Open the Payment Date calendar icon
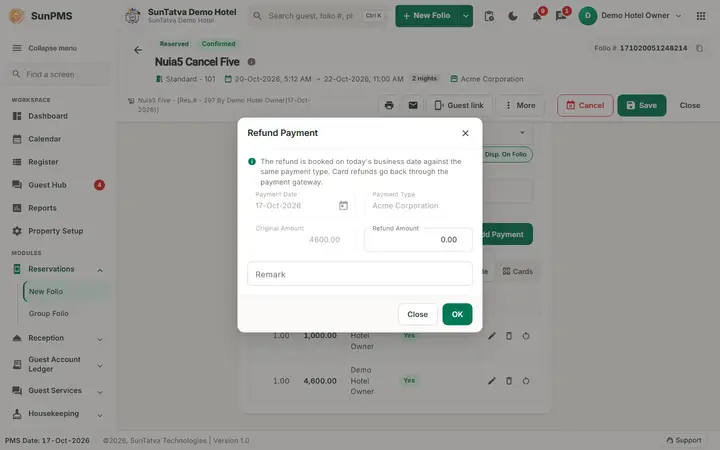The image size is (720, 450). click(x=343, y=205)
